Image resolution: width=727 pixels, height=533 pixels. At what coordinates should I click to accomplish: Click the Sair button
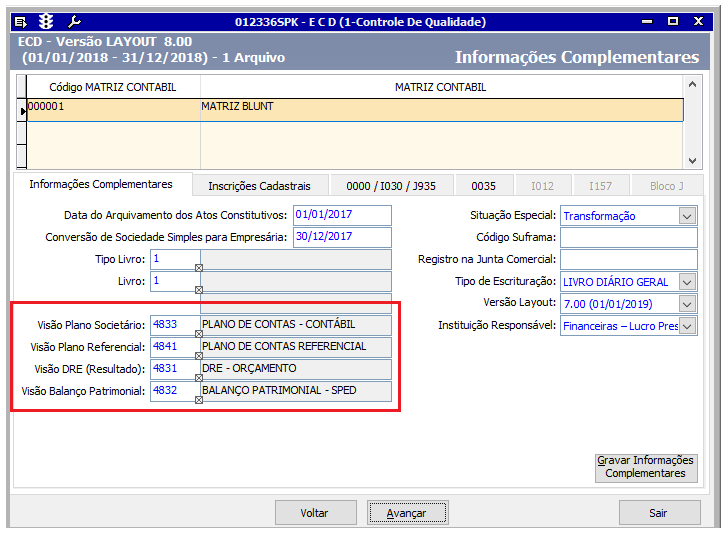tap(659, 513)
